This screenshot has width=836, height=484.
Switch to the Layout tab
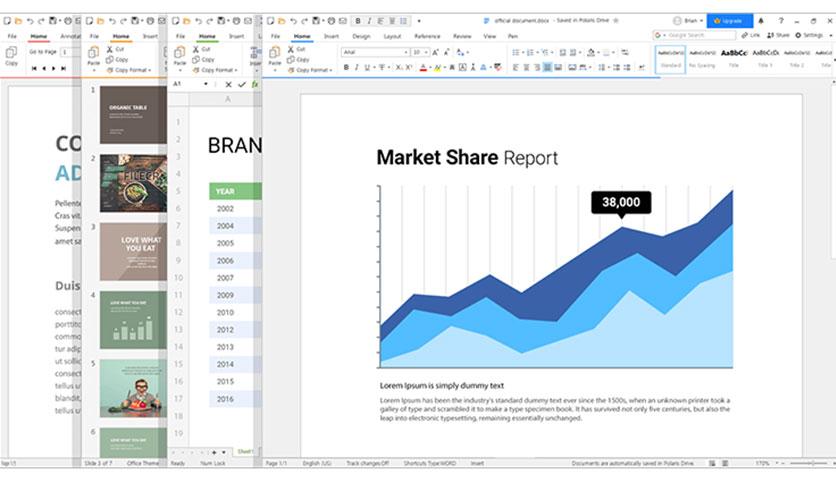[x=392, y=36]
